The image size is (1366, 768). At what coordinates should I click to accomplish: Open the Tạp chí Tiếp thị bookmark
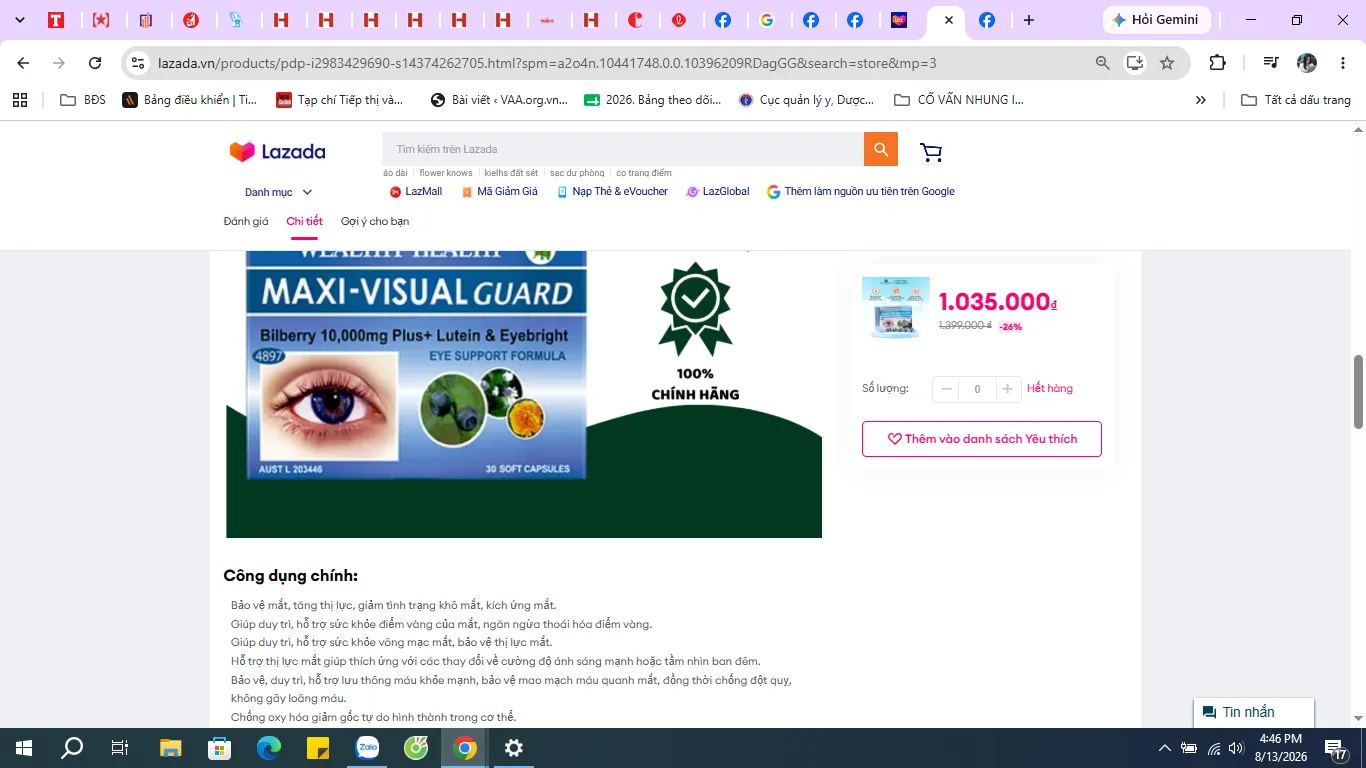pos(340,100)
